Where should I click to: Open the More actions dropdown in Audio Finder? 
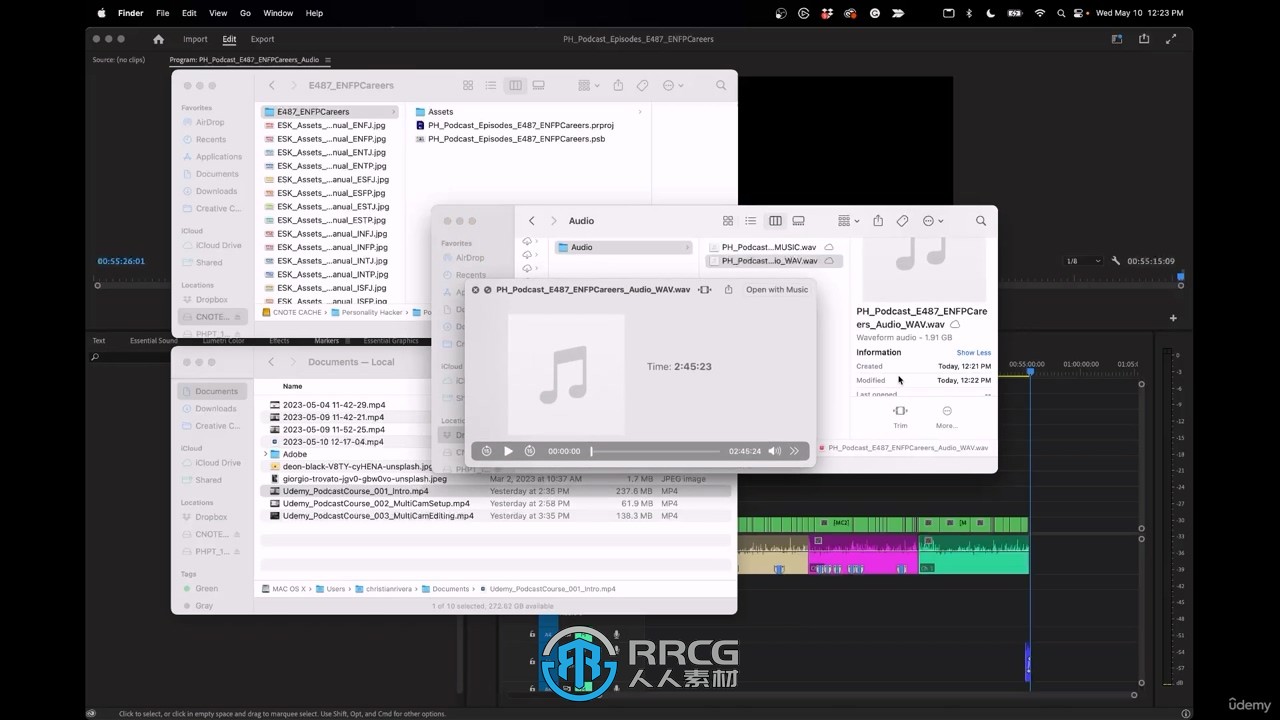932,221
